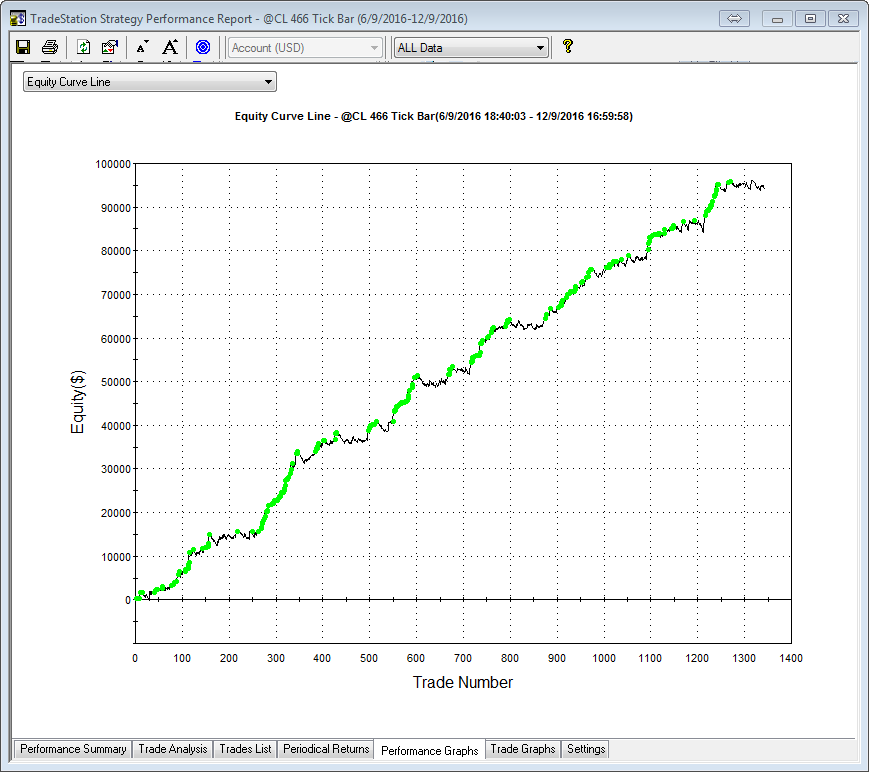Switch to the Settings tab
This screenshot has width=869, height=772.
coord(585,749)
